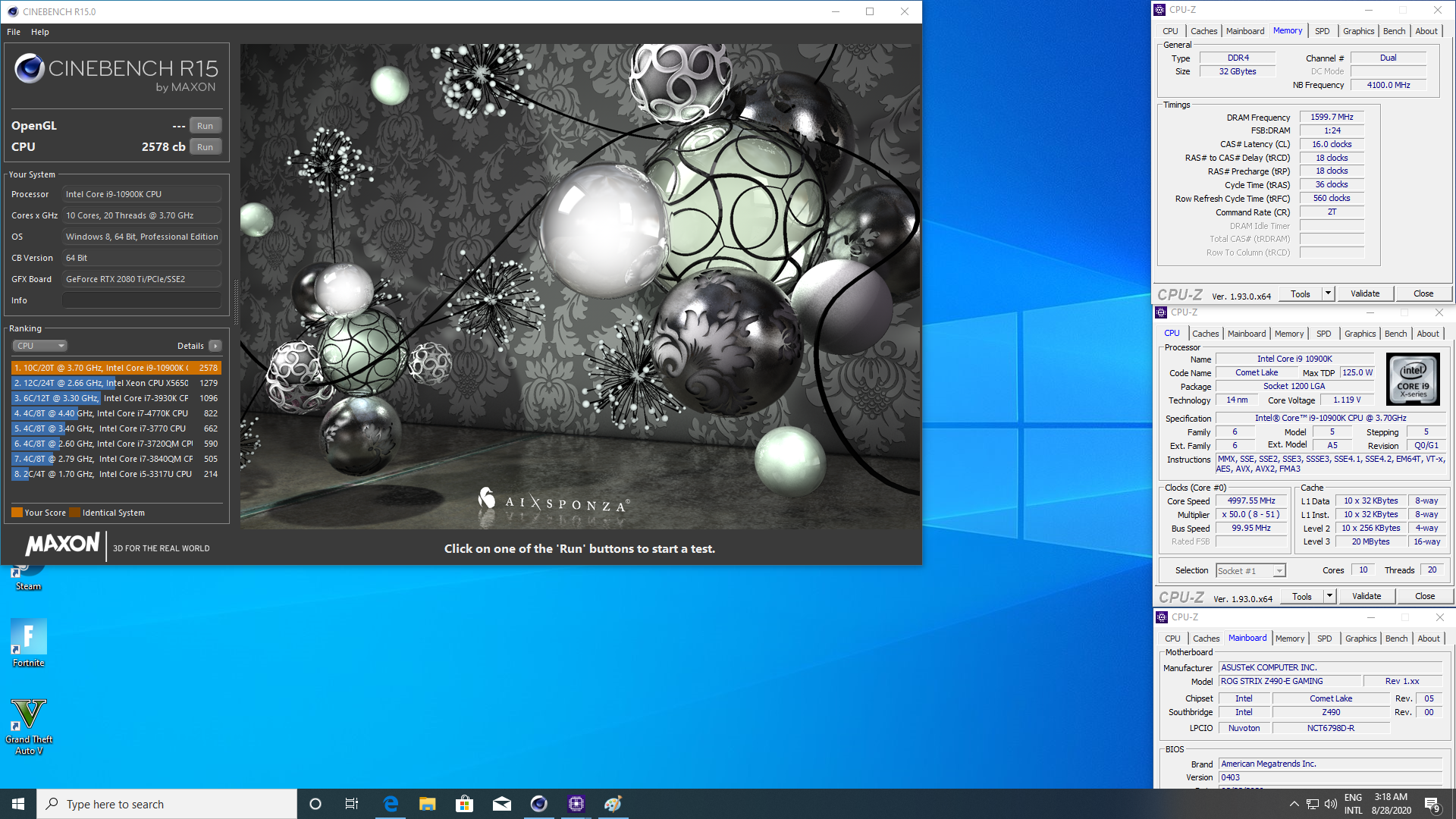Show hidden system tray icons
The image size is (1456, 819).
[1294, 804]
